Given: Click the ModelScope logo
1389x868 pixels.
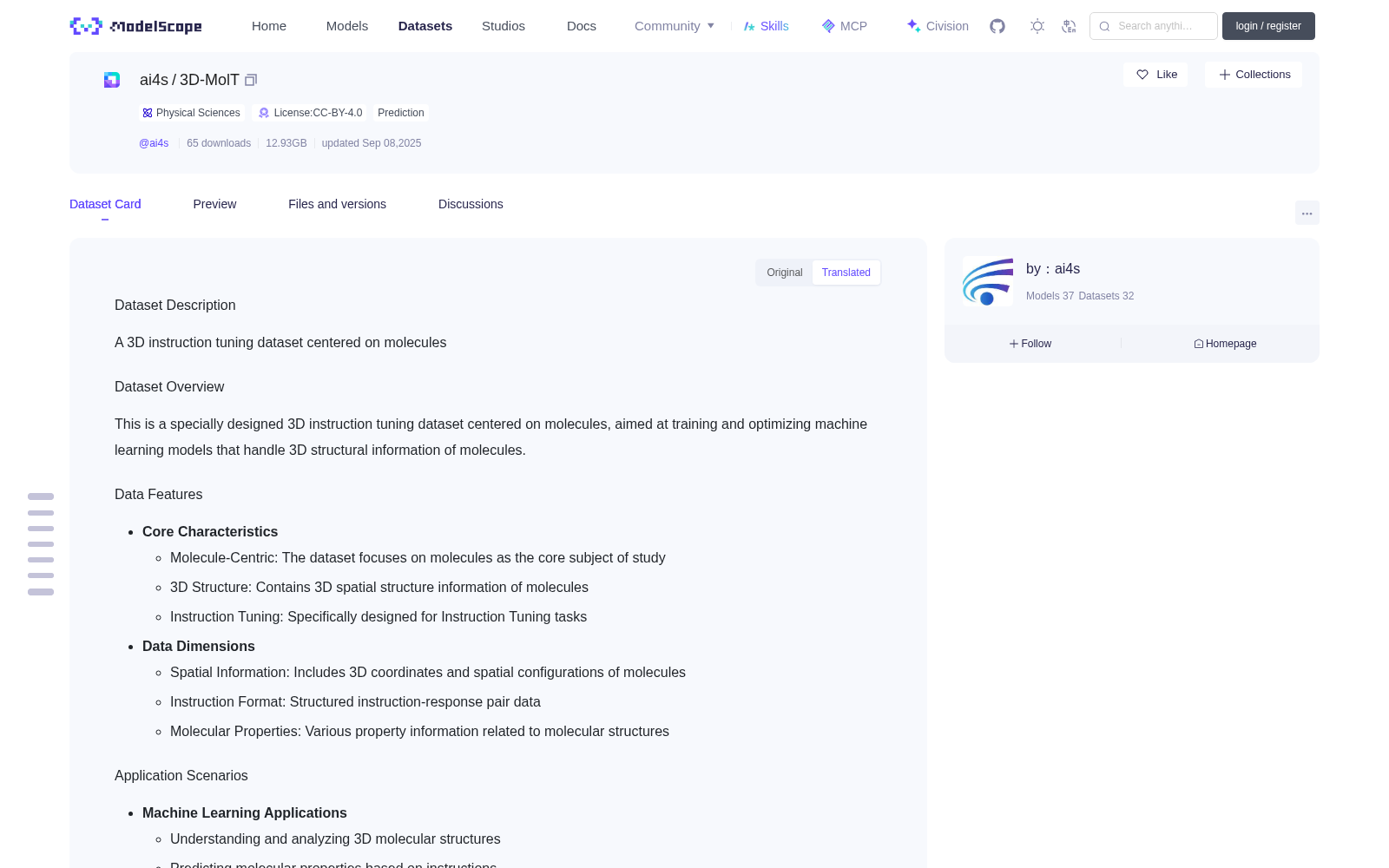Looking at the screenshot, I should point(135,26).
